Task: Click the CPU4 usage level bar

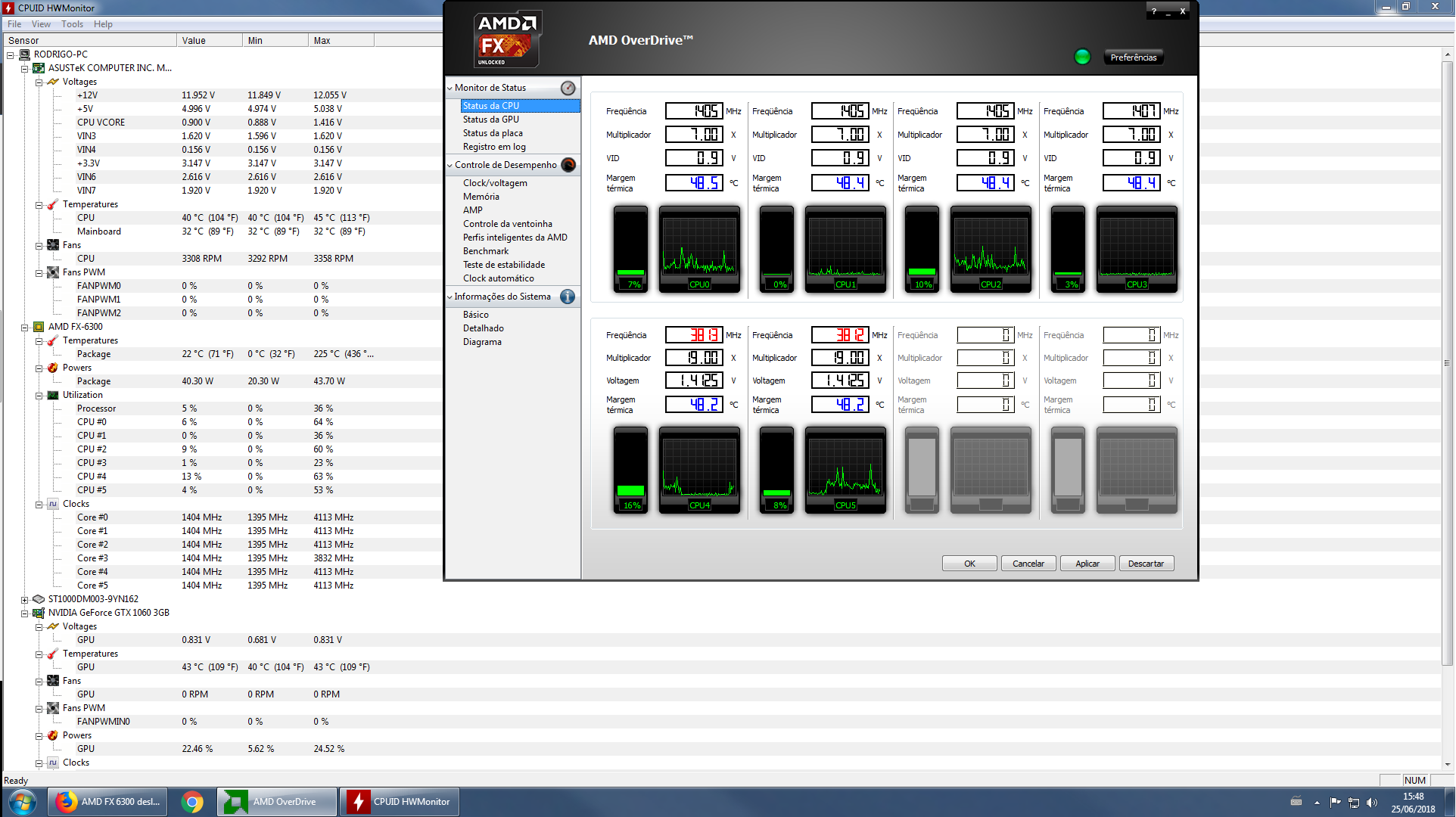Action: [x=630, y=470]
